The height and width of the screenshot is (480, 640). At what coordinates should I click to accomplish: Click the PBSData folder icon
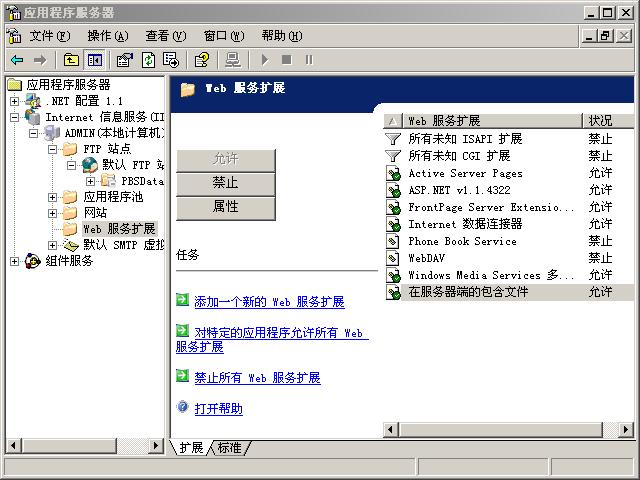pyautogui.click(x=108, y=180)
